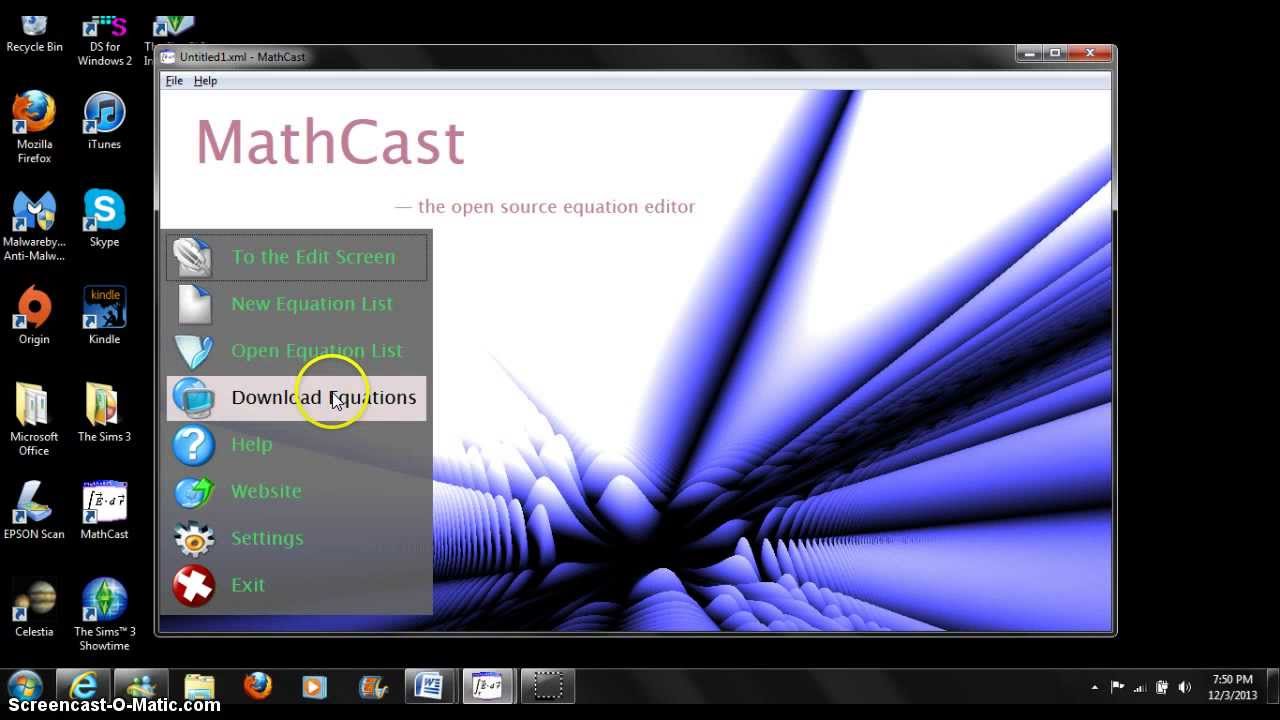The width and height of the screenshot is (1280, 720).
Task: Click the blue question mark Help item
Action: click(296, 445)
